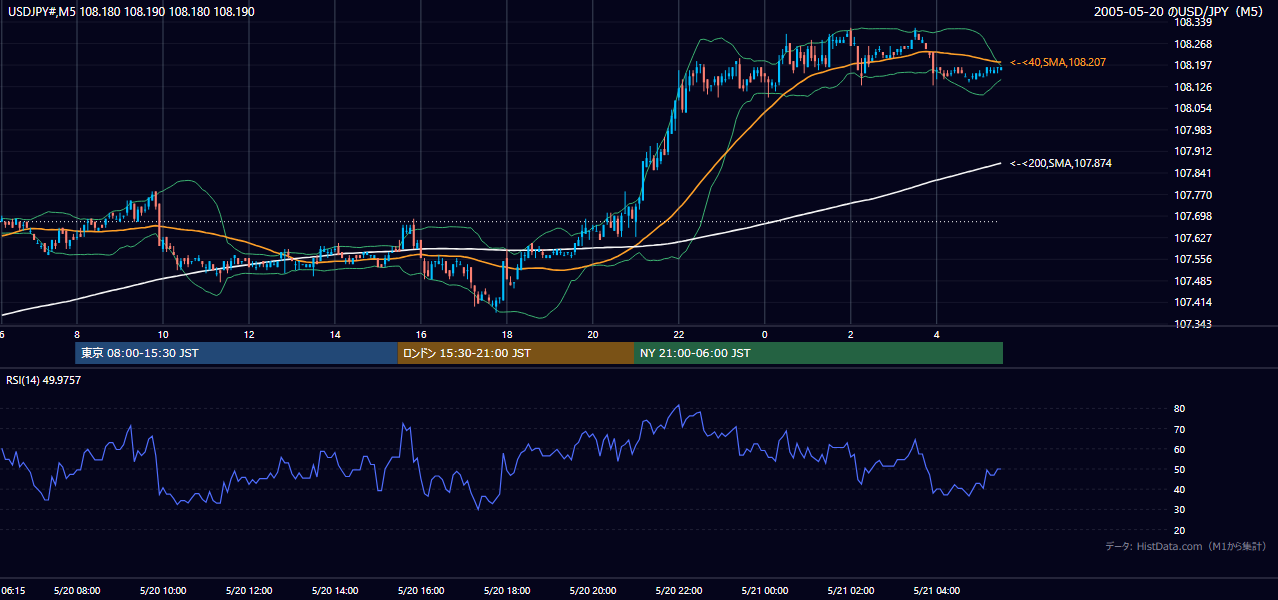
Task: Click the 5/20 16:00 time label
Action: point(421,590)
